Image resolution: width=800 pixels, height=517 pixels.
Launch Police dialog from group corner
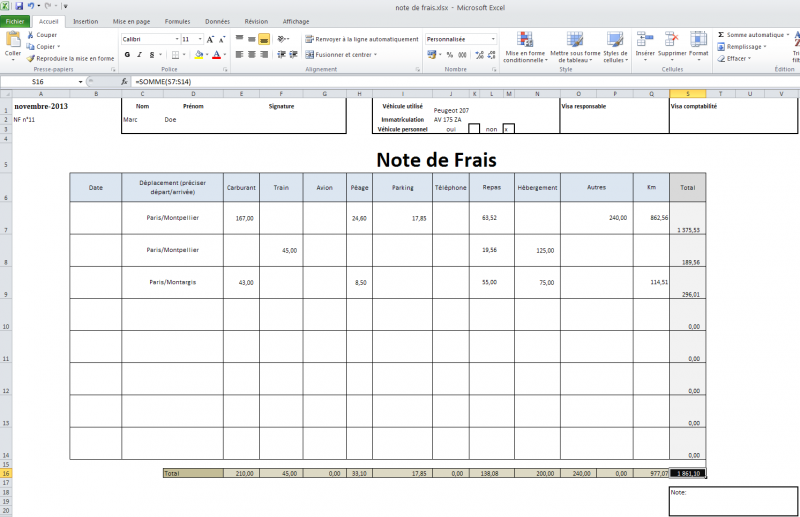(x=225, y=69)
